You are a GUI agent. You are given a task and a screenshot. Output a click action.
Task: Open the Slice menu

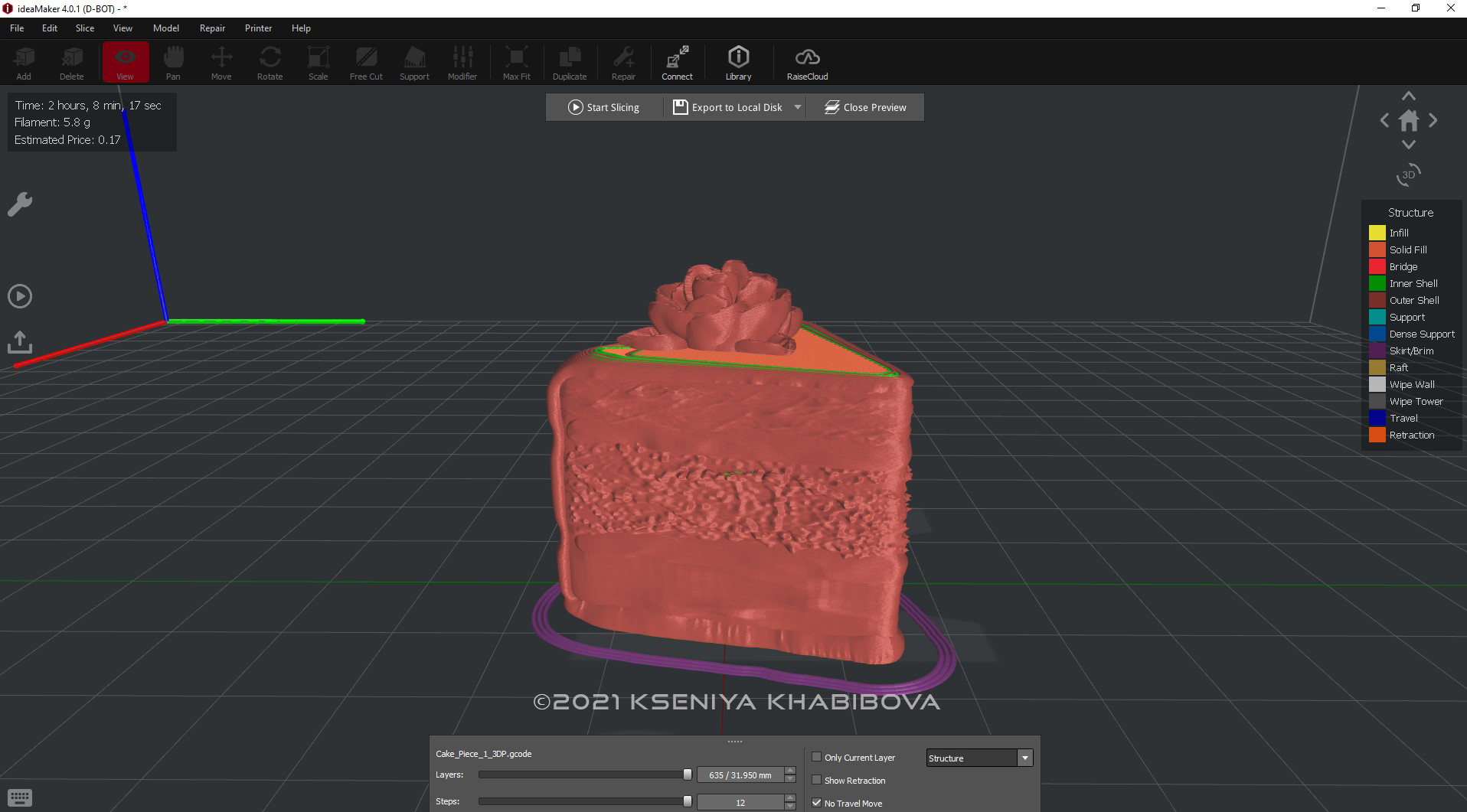pos(84,28)
